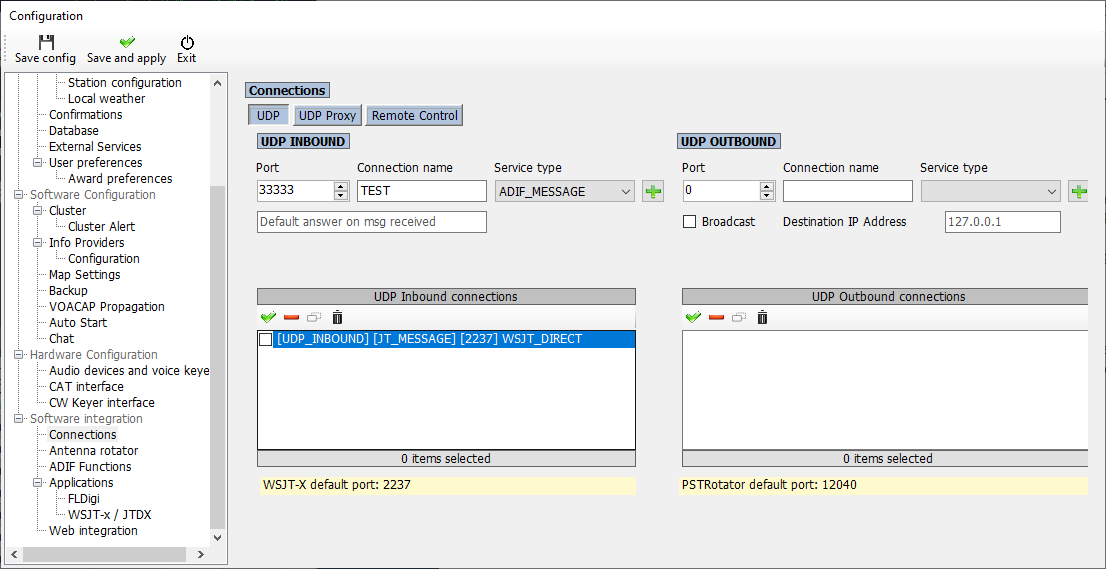Increase inbound port with up arrow

point(341,186)
